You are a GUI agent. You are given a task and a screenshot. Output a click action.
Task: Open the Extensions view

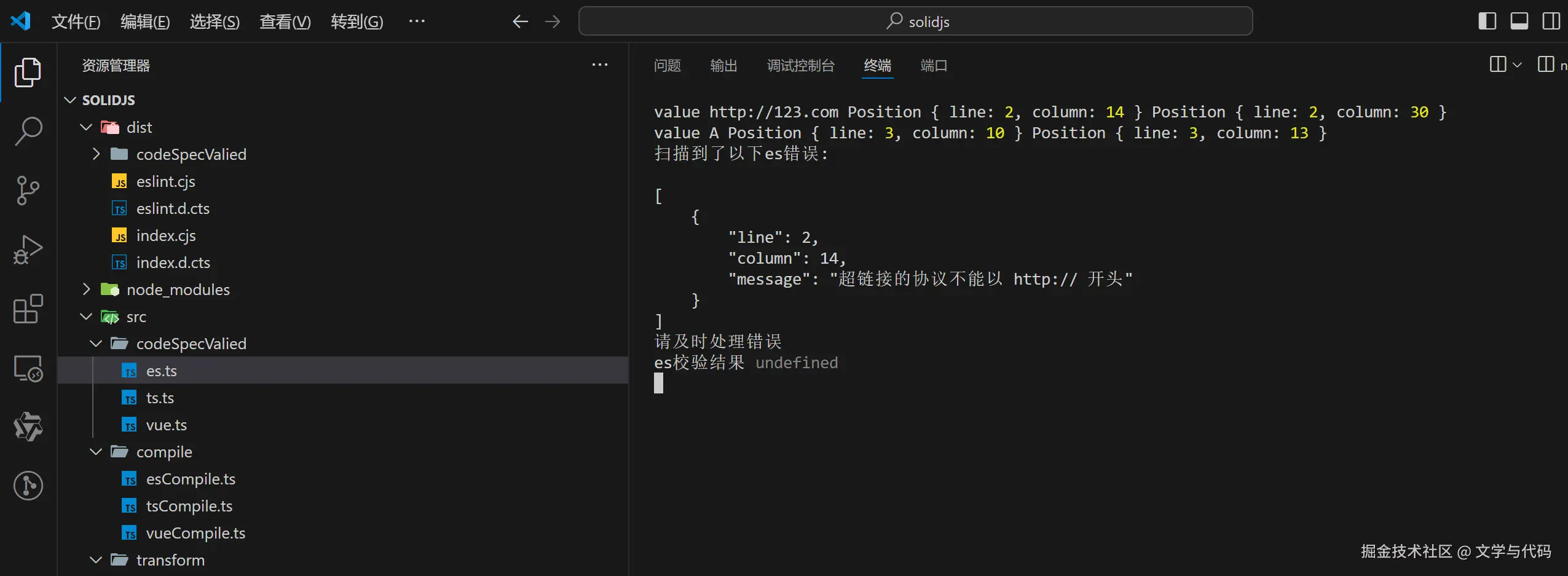point(28,308)
